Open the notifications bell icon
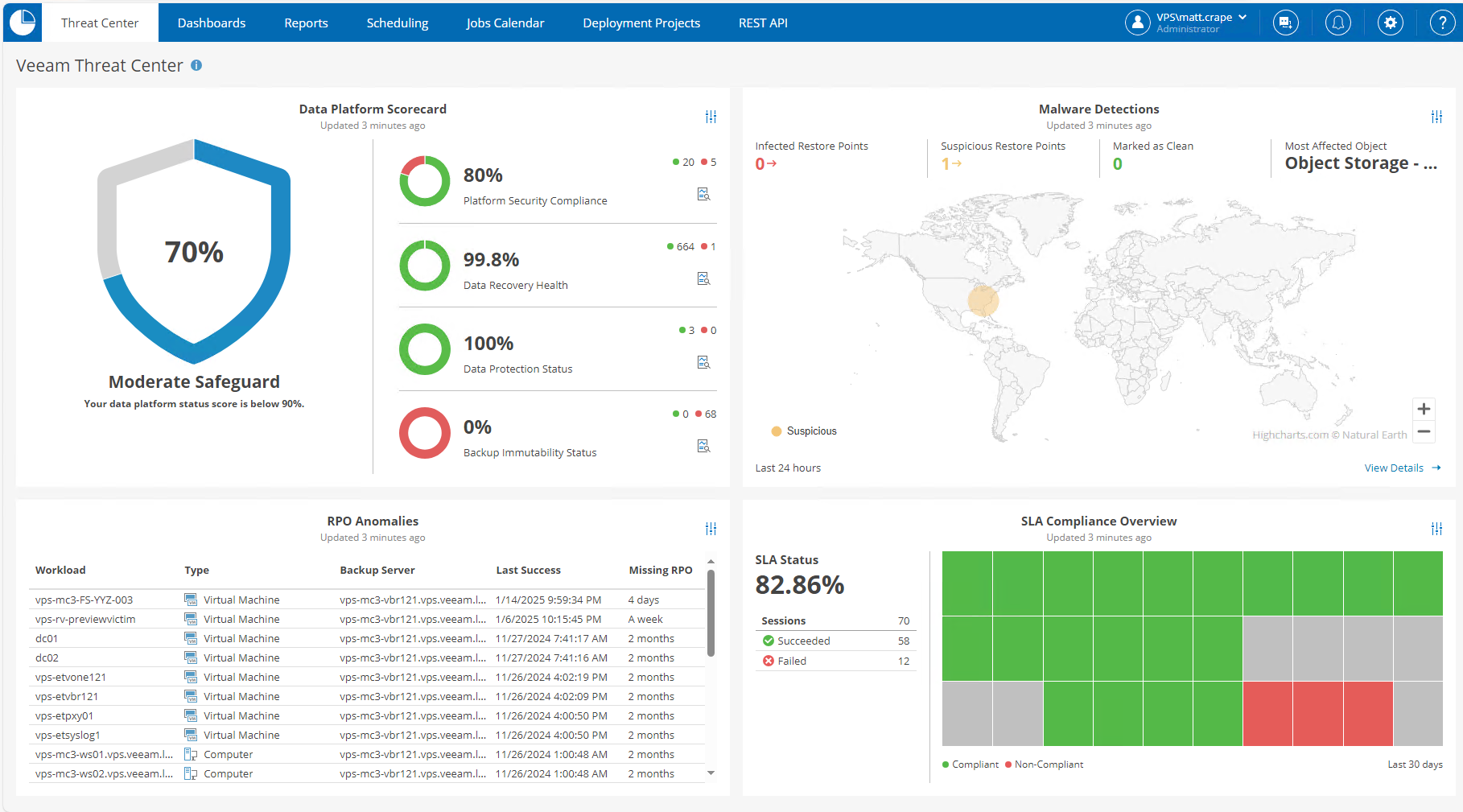1463x812 pixels. tap(1337, 23)
